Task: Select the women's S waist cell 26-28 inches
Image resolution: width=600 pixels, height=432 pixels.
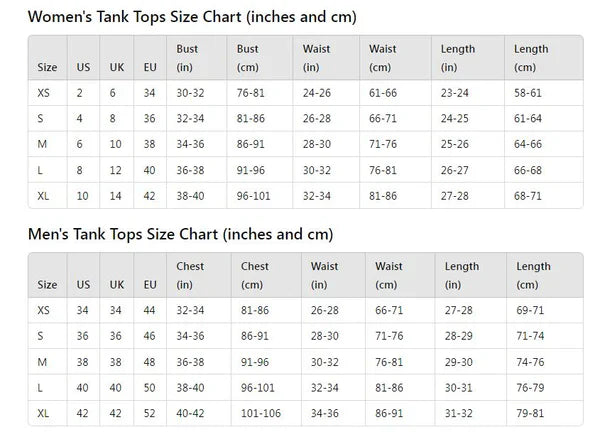Action: click(316, 118)
